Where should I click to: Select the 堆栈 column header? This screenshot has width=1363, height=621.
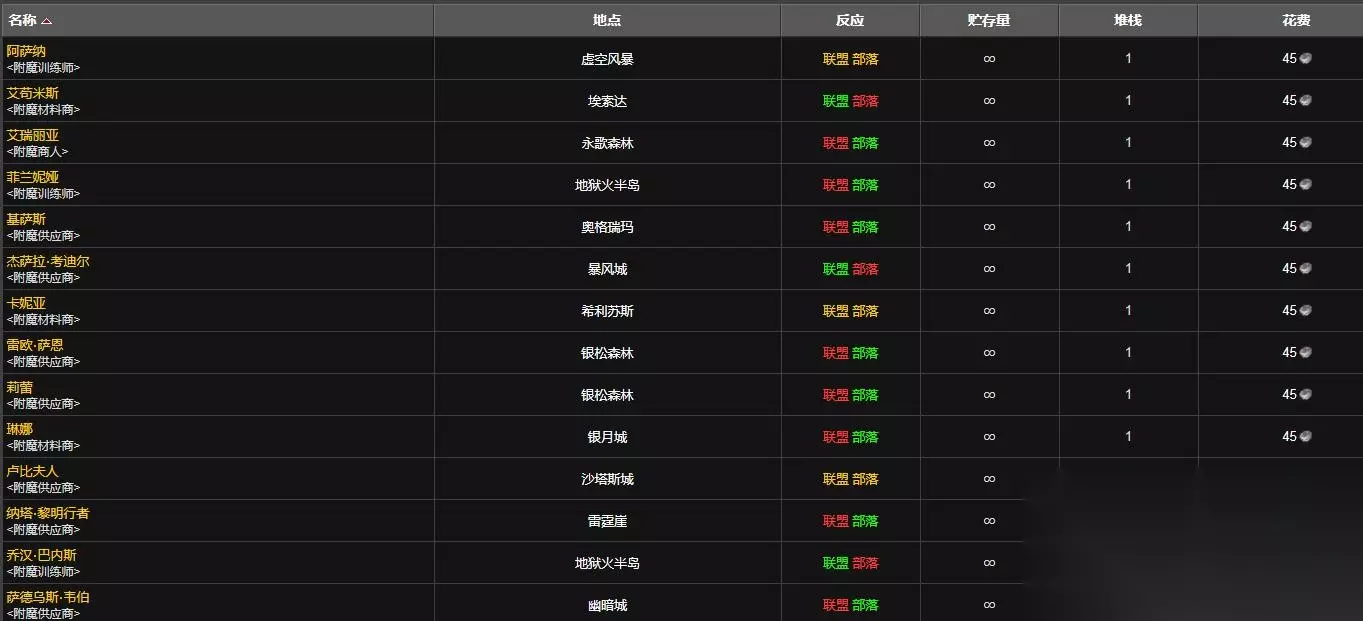tap(1128, 20)
